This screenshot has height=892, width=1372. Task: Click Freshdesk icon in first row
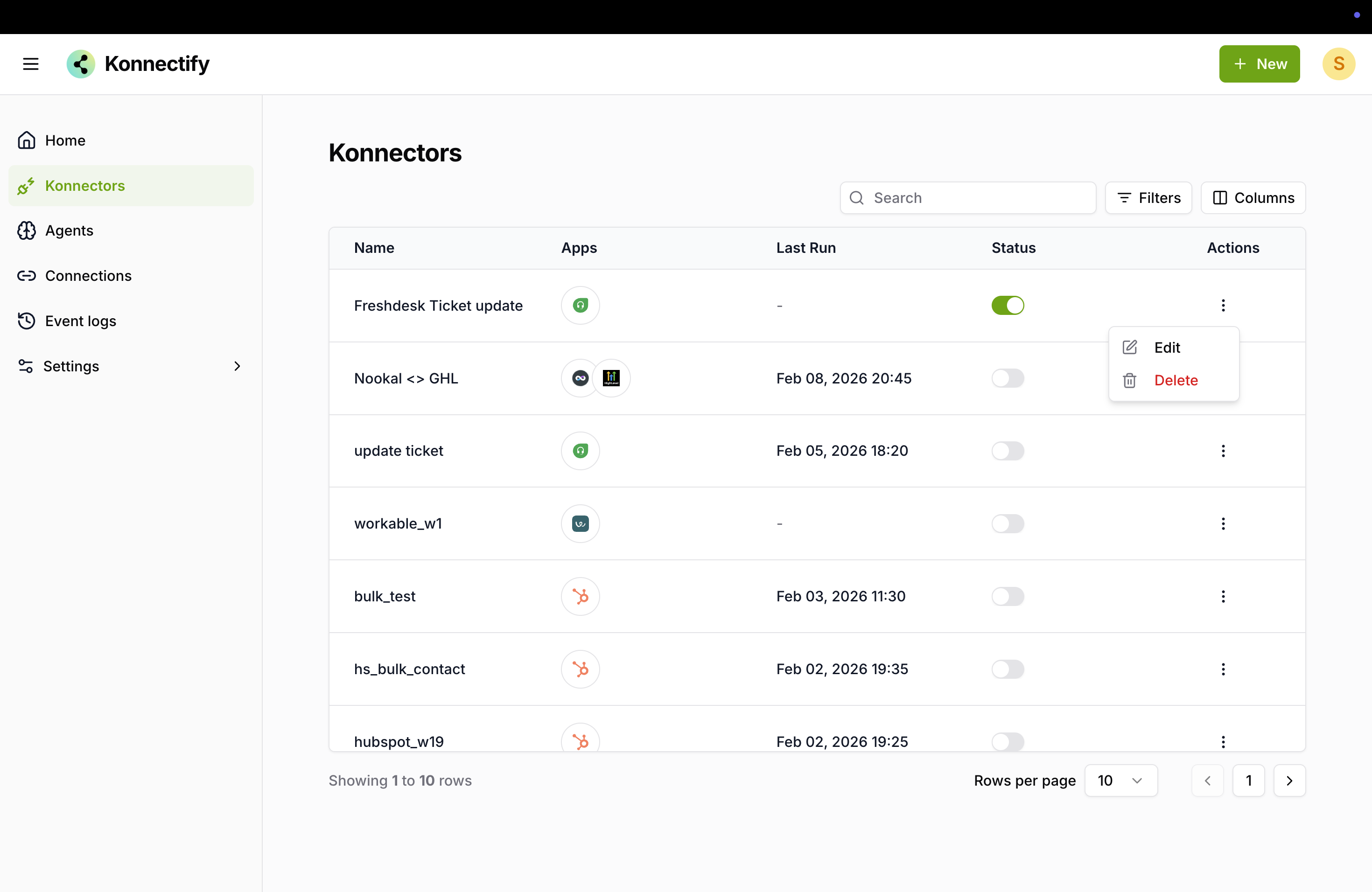580,306
